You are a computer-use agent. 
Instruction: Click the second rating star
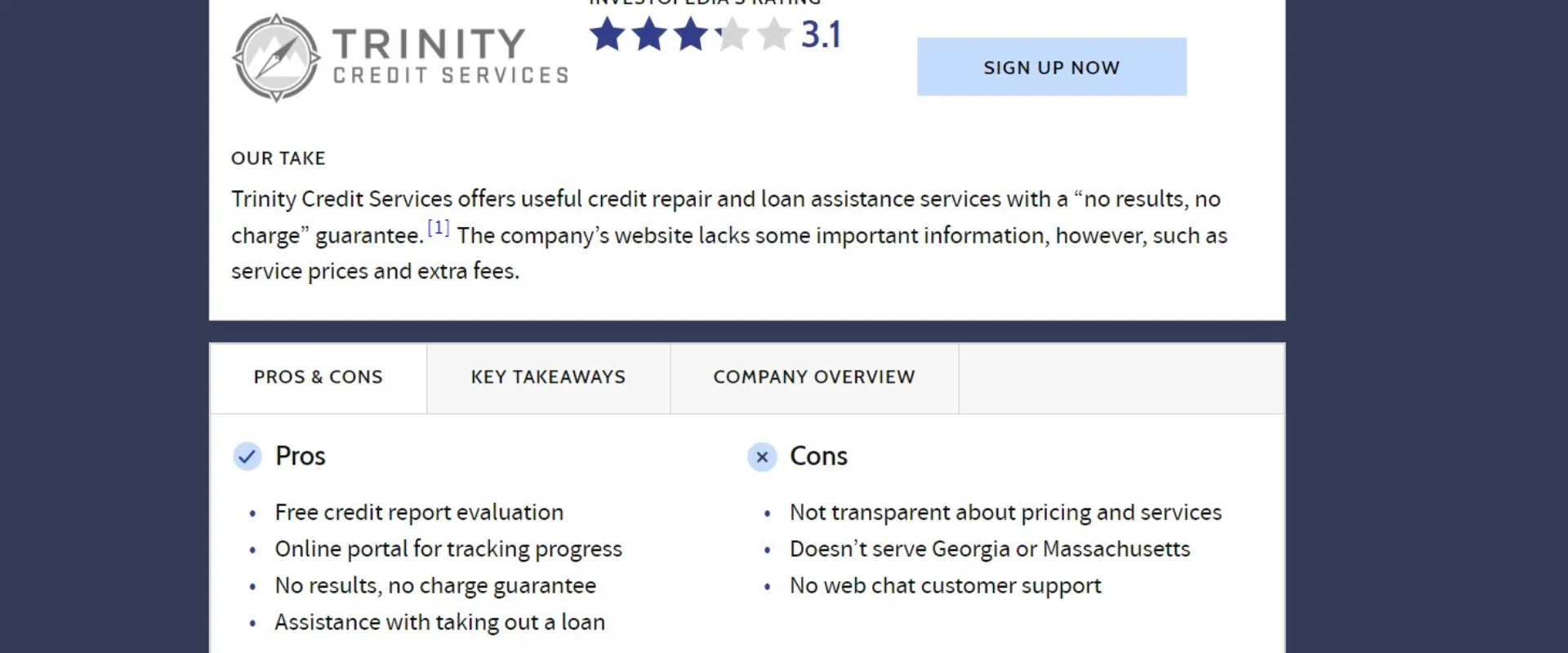coord(648,35)
